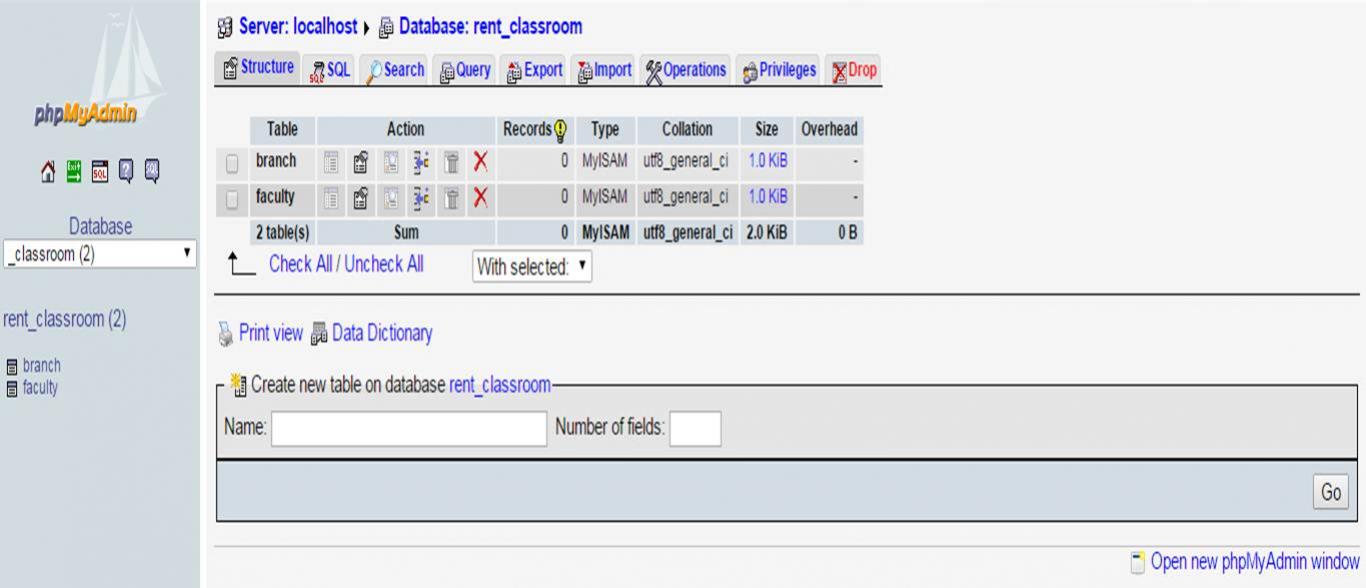1366x588 pixels.
Task: Click the Records hint bulb icon
Action: tap(560, 129)
